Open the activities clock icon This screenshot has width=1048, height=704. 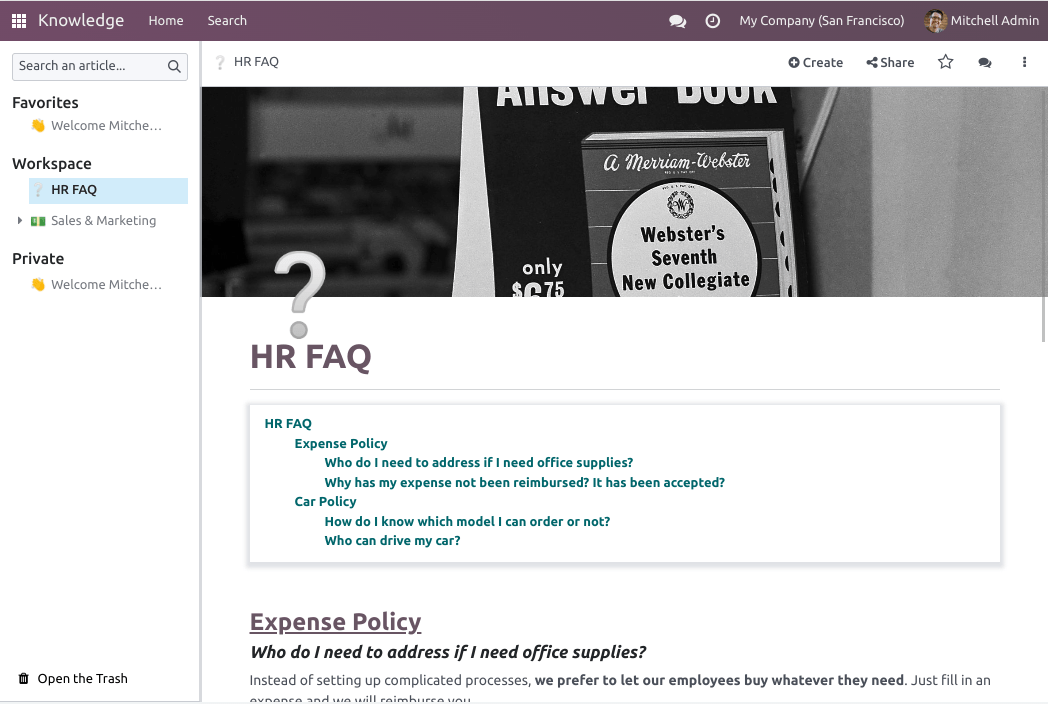713,20
